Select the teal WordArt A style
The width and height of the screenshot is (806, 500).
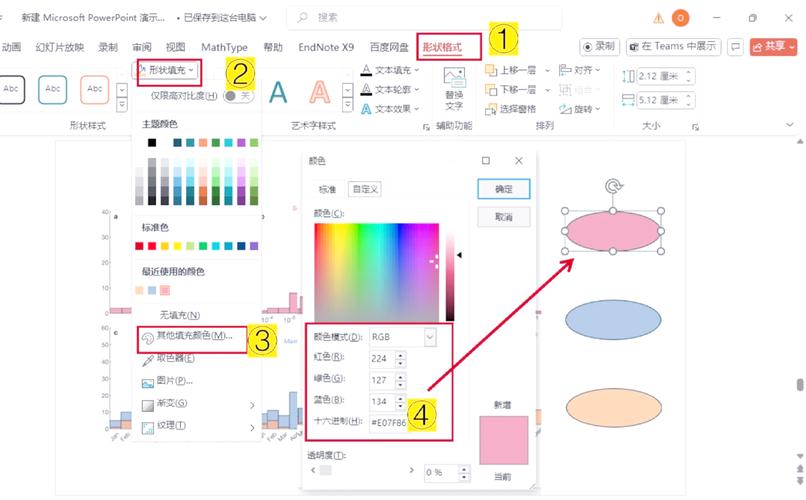pos(278,93)
